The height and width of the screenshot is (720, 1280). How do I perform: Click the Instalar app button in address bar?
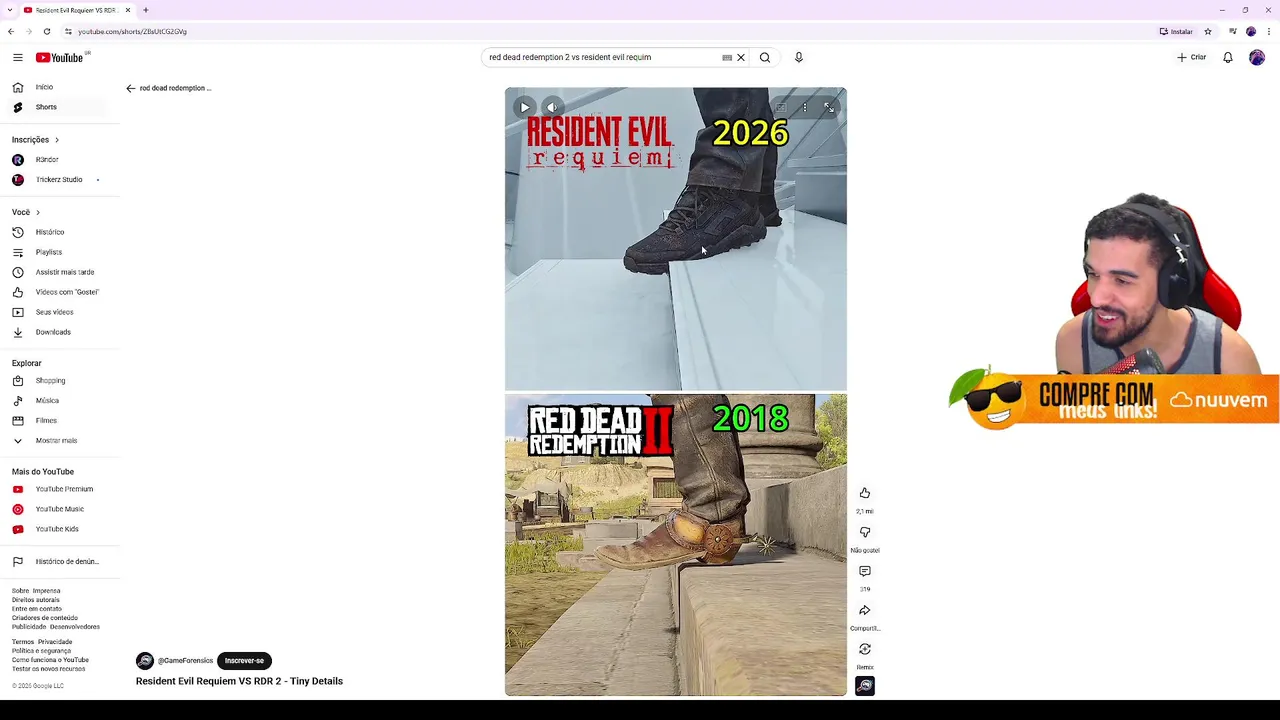[x=1177, y=31]
